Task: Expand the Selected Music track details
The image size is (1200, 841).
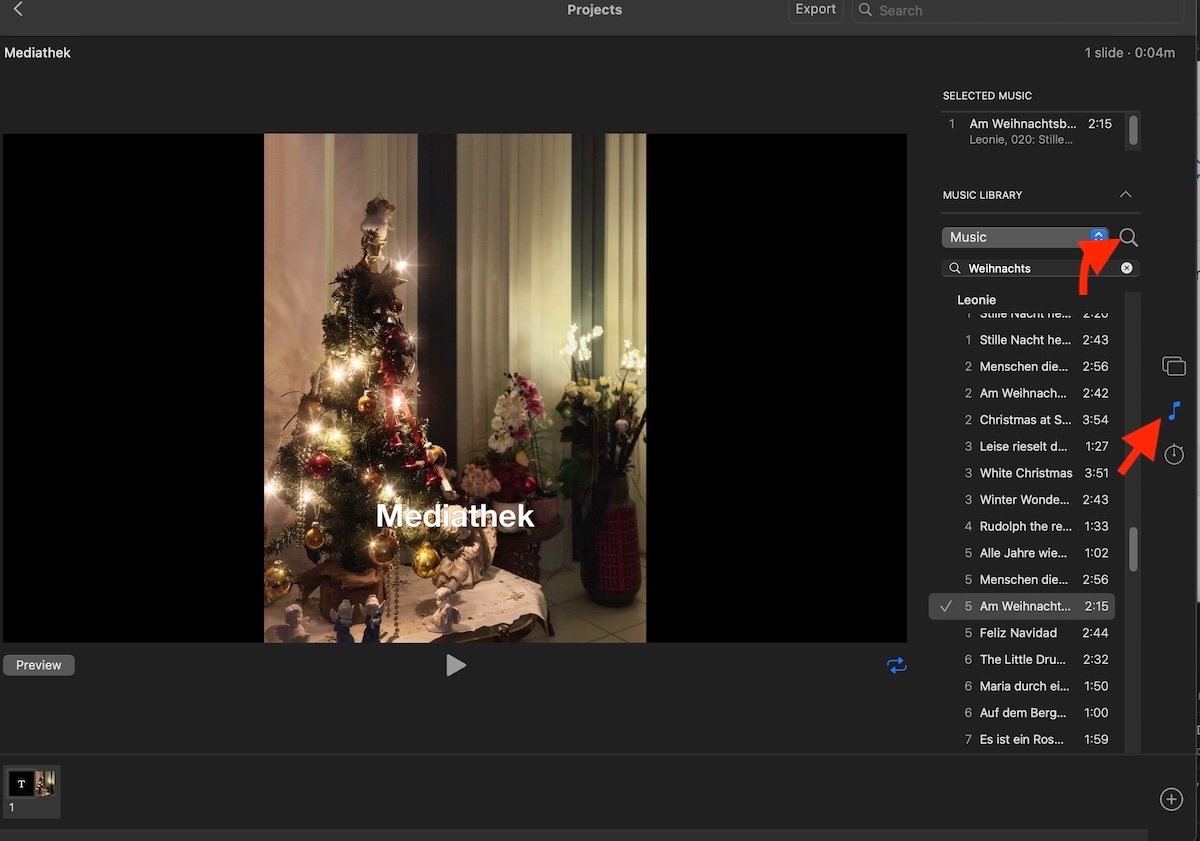Action: [x=1030, y=131]
